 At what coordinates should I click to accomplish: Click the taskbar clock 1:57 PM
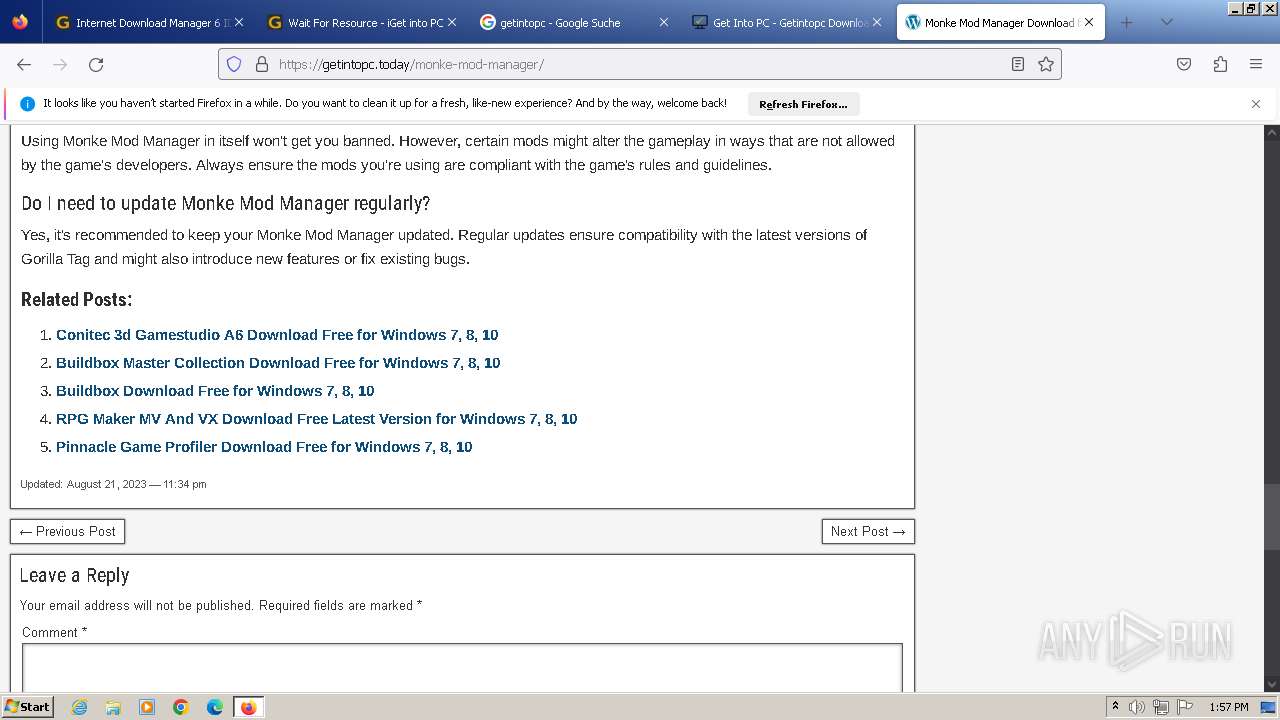click(x=1229, y=707)
